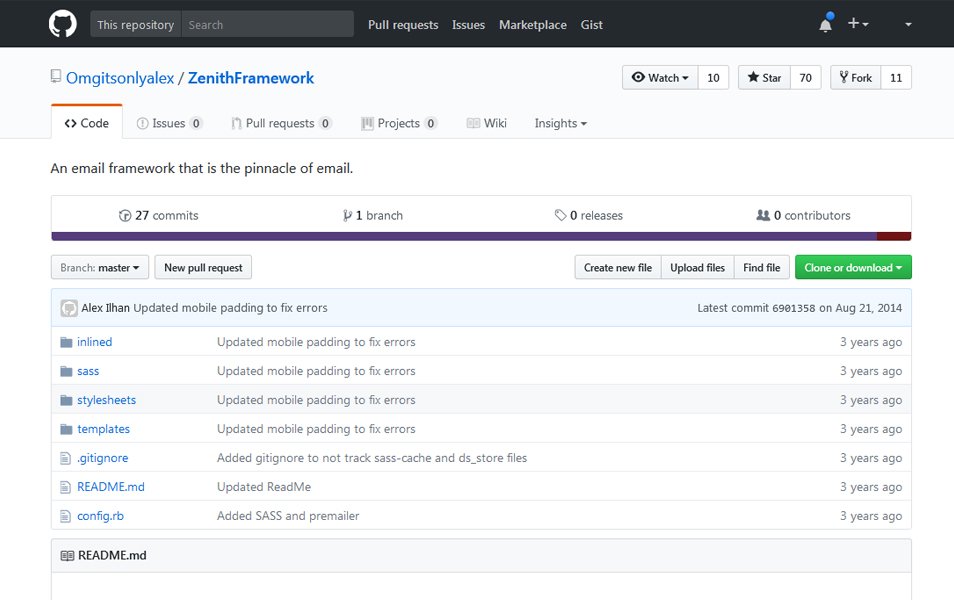Click the dark red language bar segment
This screenshot has width=954, height=600.
pyautogui.click(x=894, y=236)
